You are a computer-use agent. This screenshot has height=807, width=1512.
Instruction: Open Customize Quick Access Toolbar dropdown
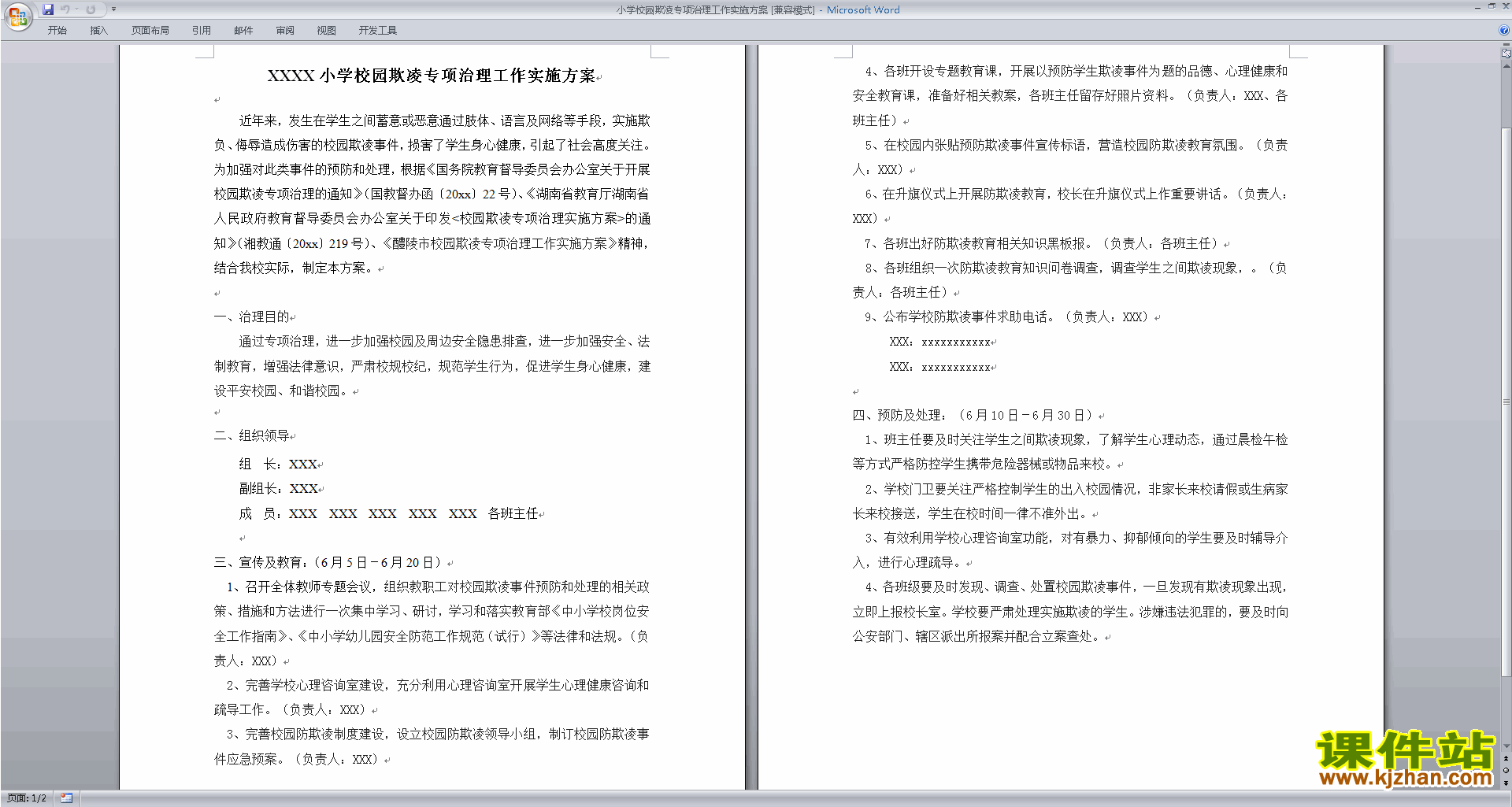(113, 9)
